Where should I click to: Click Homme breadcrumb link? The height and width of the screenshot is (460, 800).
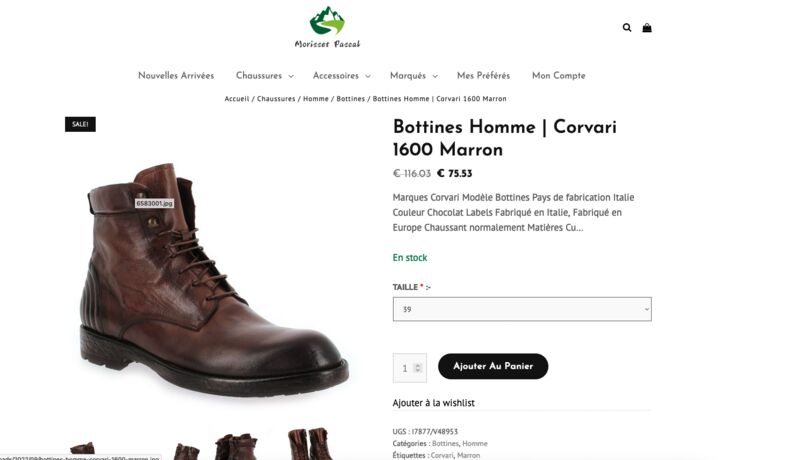(316, 99)
